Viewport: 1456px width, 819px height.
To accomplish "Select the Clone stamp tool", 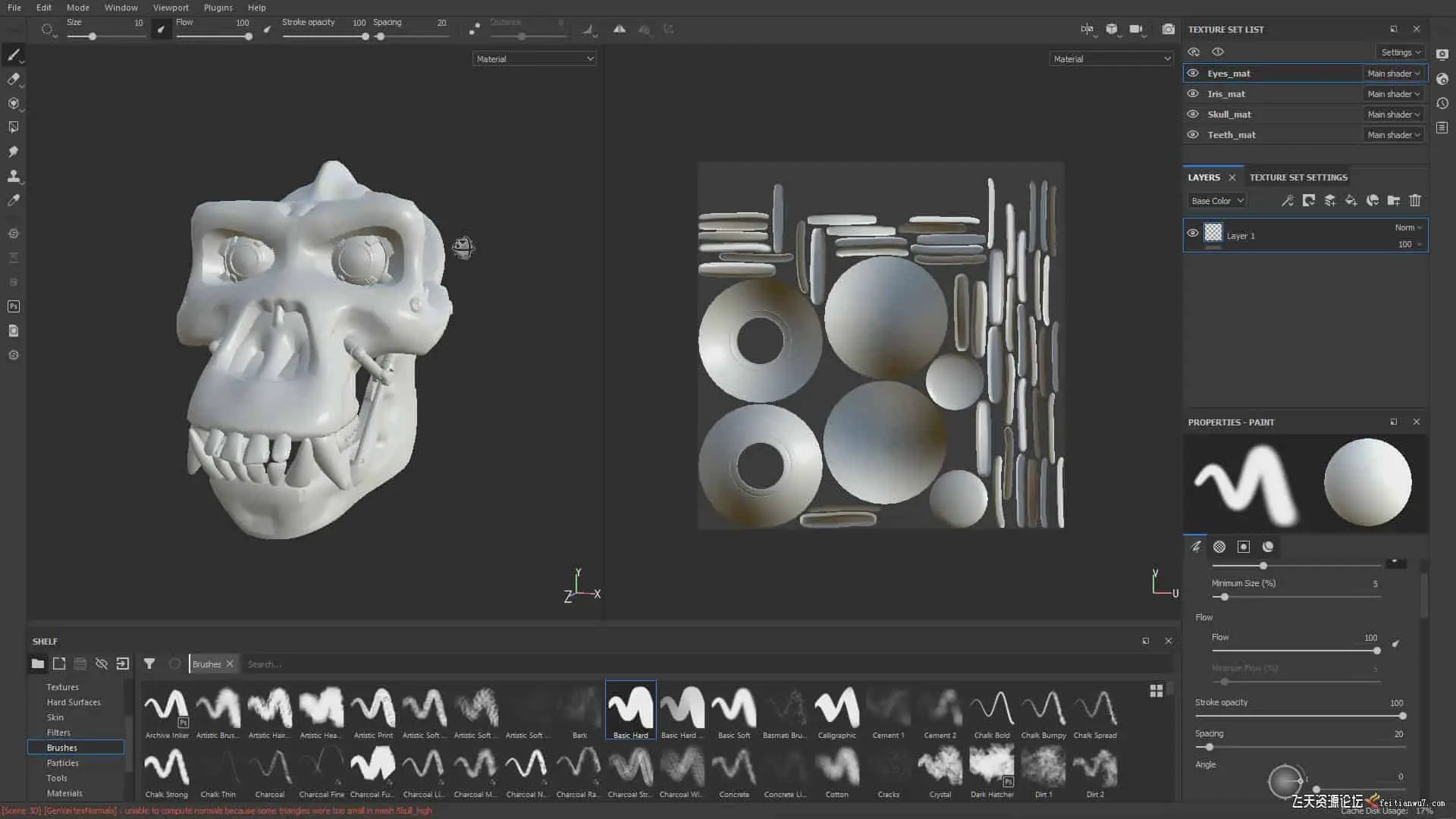I will (13, 176).
